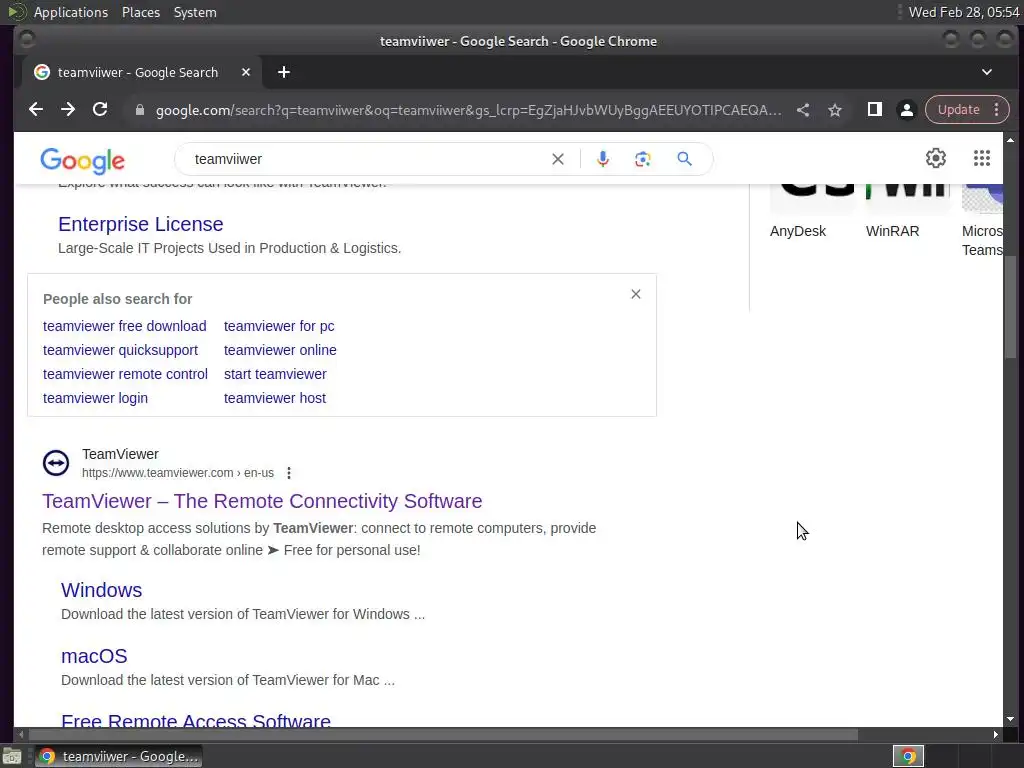Search for teamviewer online
The image size is (1024, 768).
coord(280,350)
